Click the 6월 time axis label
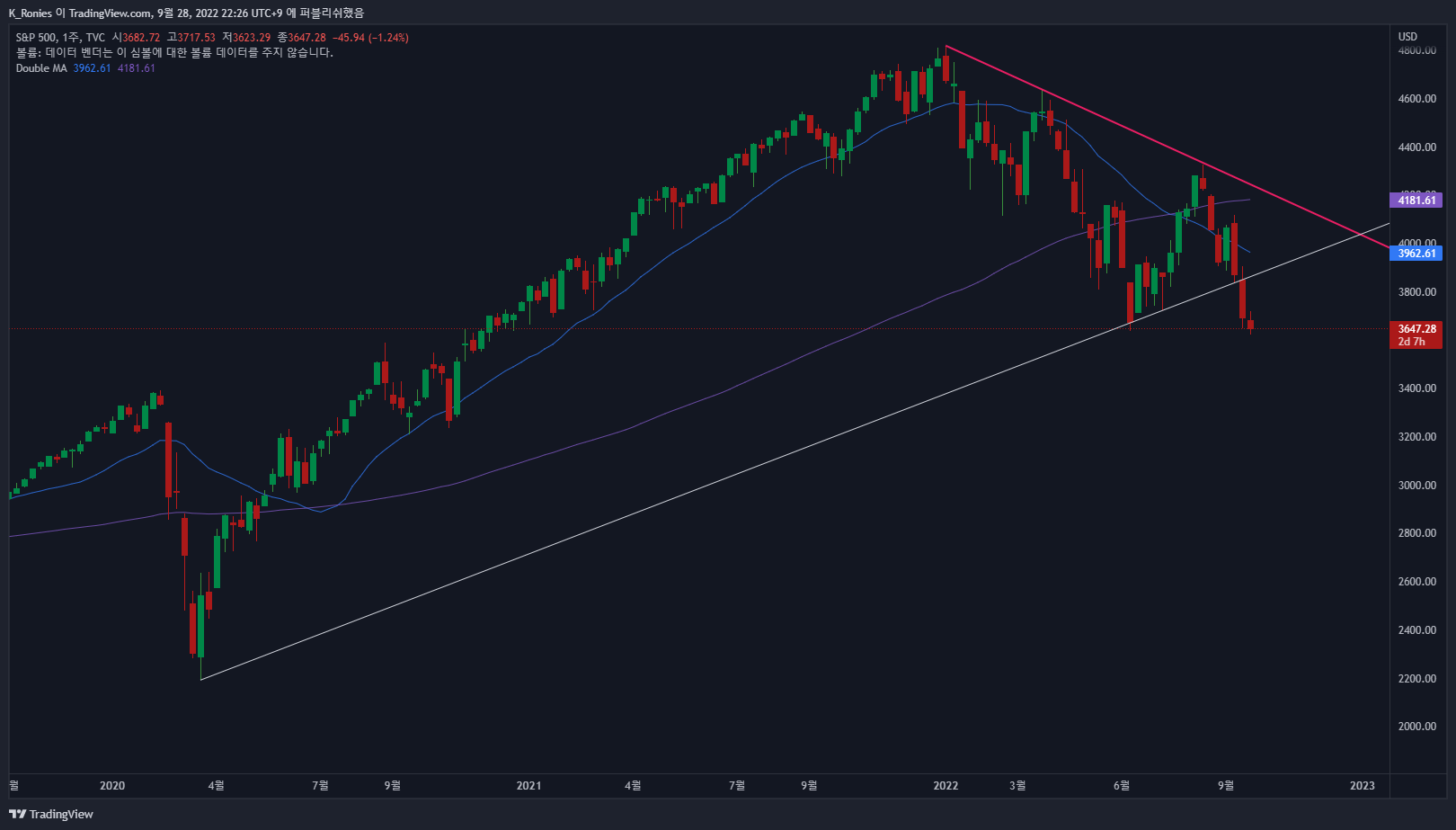This screenshot has width=1456, height=830. (x=1122, y=786)
